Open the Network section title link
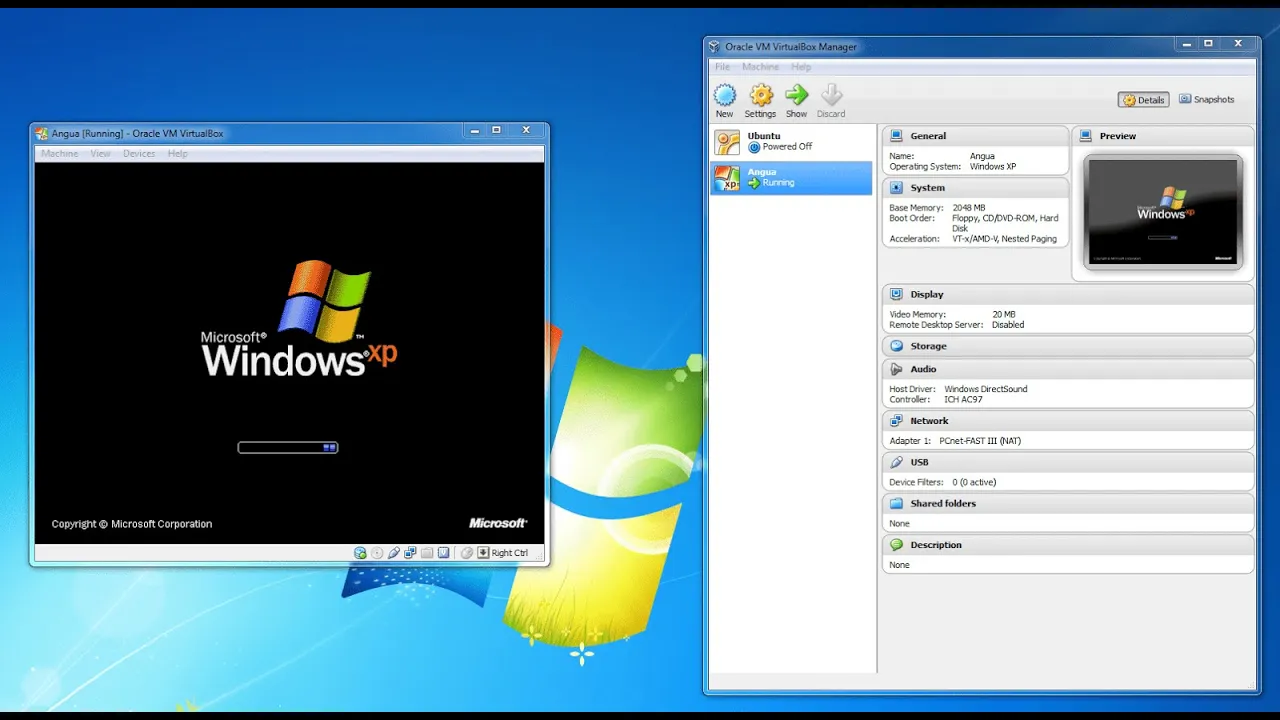 (x=929, y=421)
